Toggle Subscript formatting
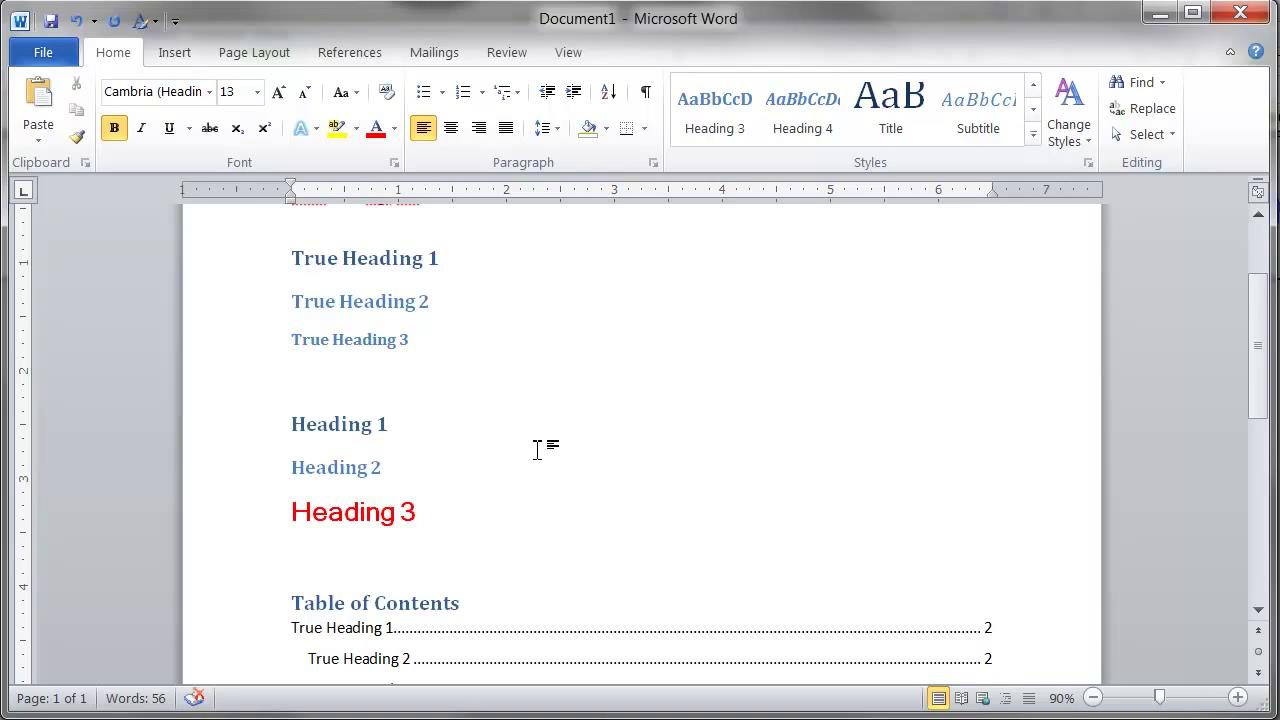The height and width of the screenshot is (720, 1280). [237, 128]
